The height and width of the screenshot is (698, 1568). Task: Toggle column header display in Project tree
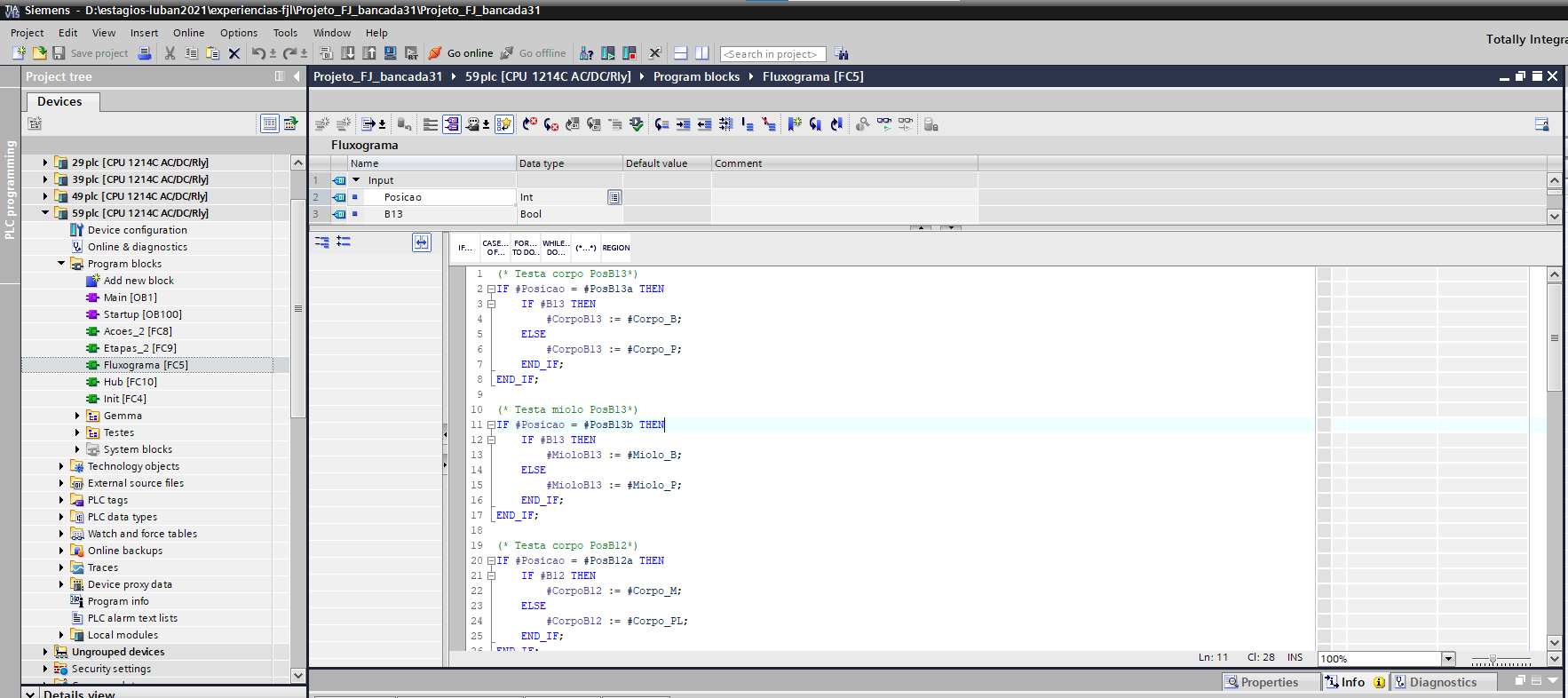(270, 123)
